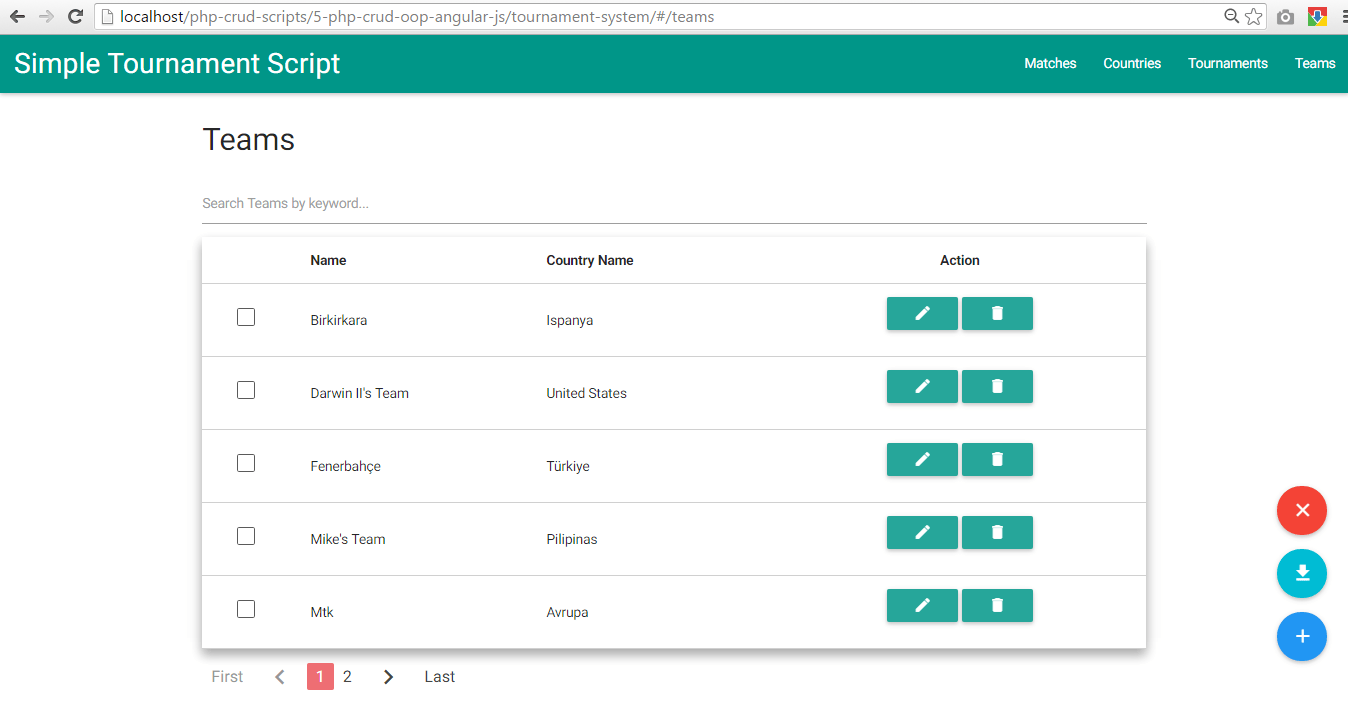The image size is (1348, 702).
Task: Click the Name column header
Action: (x=328, y=260)
